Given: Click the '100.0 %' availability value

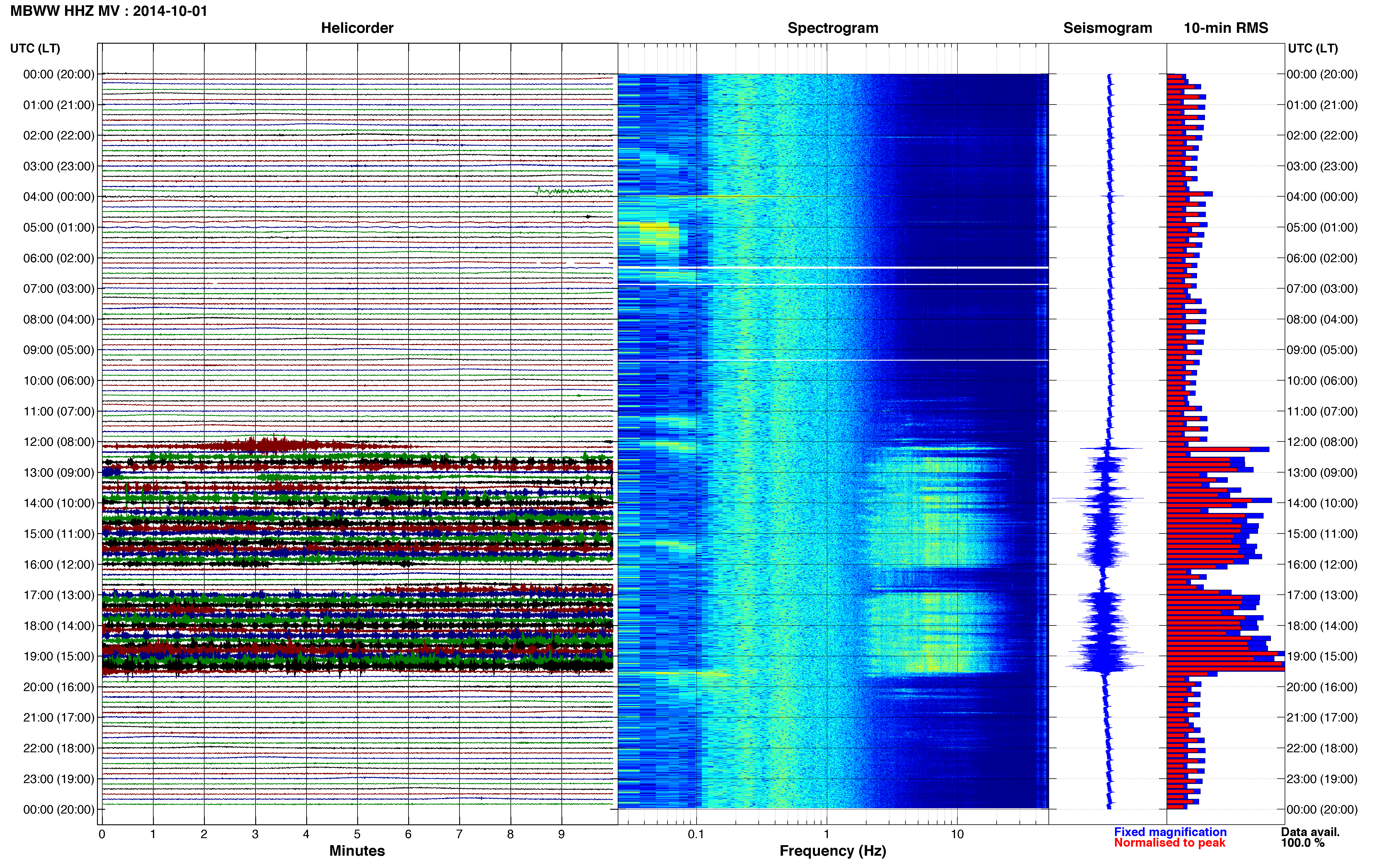Looking at the screenshot, I should (x=1303, y=843).
